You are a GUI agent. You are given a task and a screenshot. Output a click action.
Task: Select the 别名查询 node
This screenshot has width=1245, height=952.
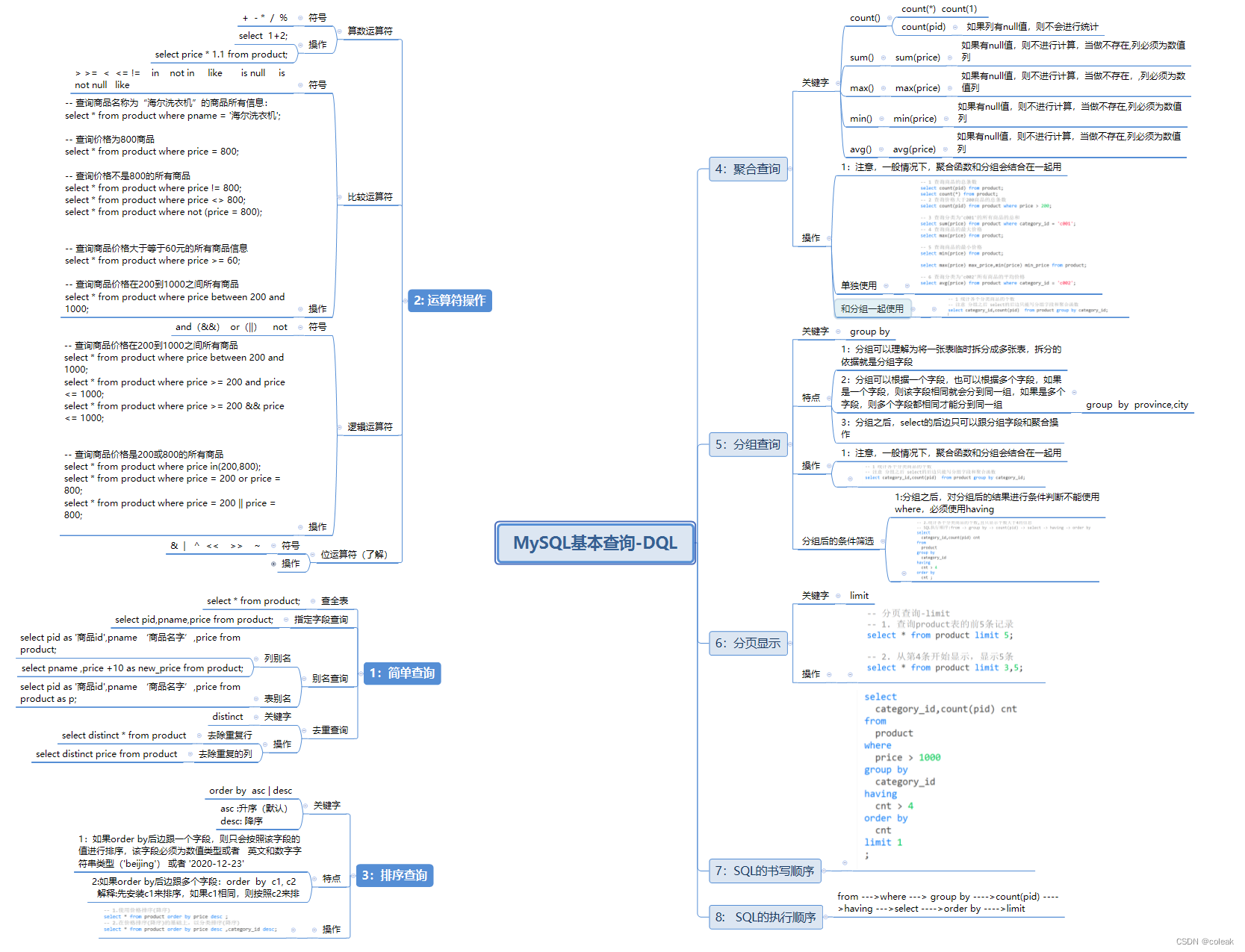(330, 679)
